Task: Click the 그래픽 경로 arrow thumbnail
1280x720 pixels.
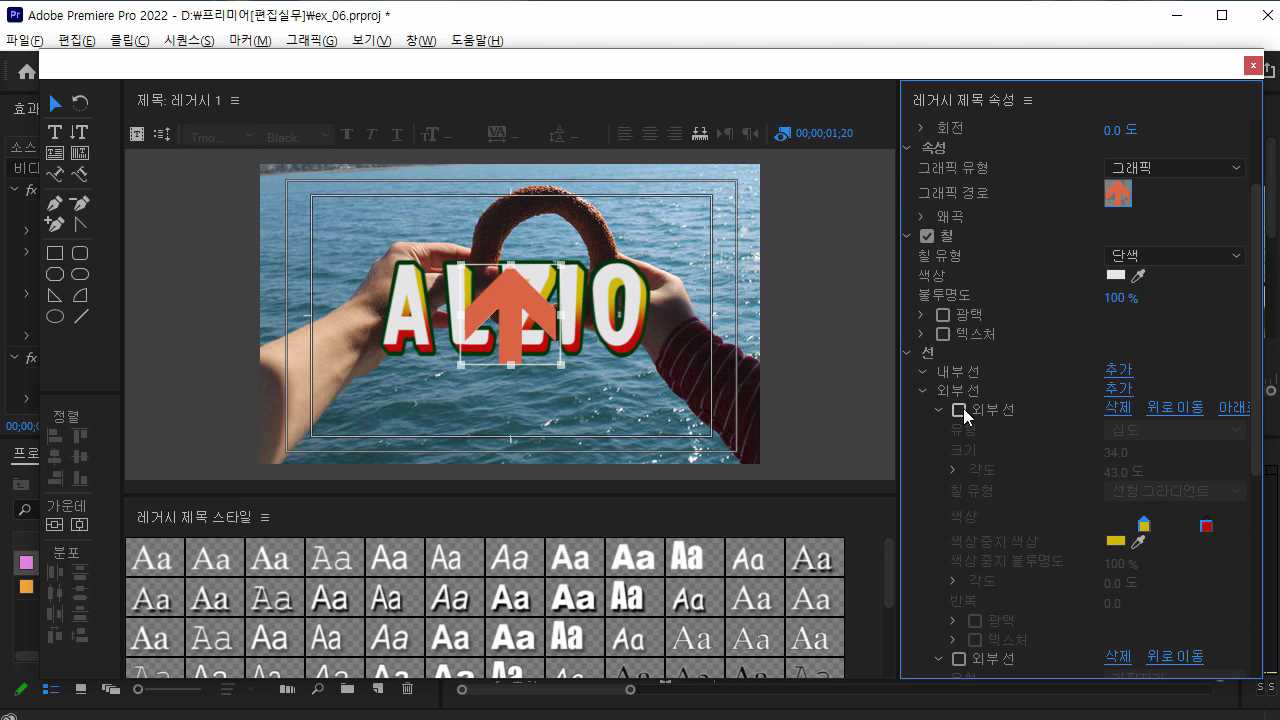Action: click(1118, 193)
